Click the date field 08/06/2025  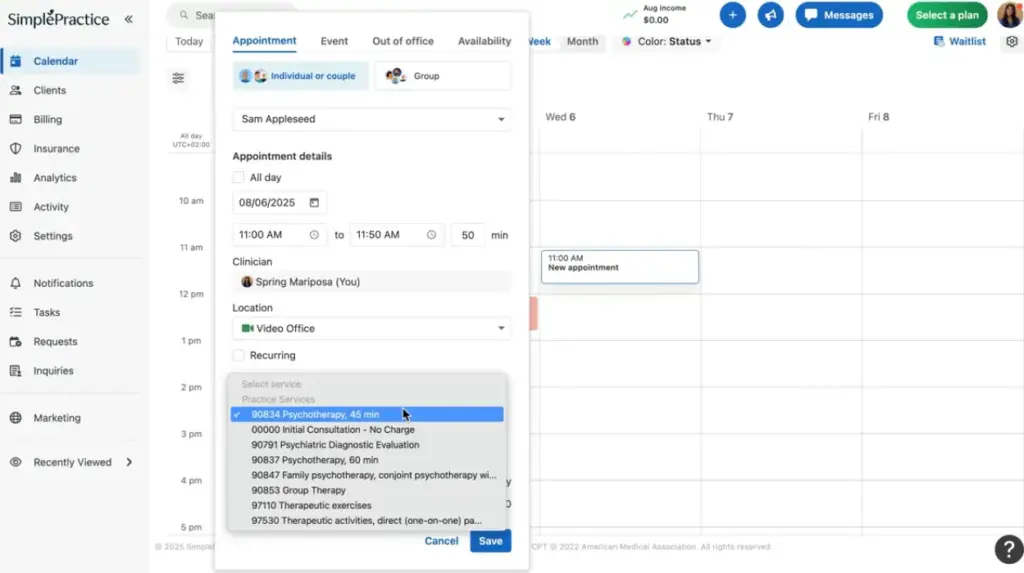280,203
